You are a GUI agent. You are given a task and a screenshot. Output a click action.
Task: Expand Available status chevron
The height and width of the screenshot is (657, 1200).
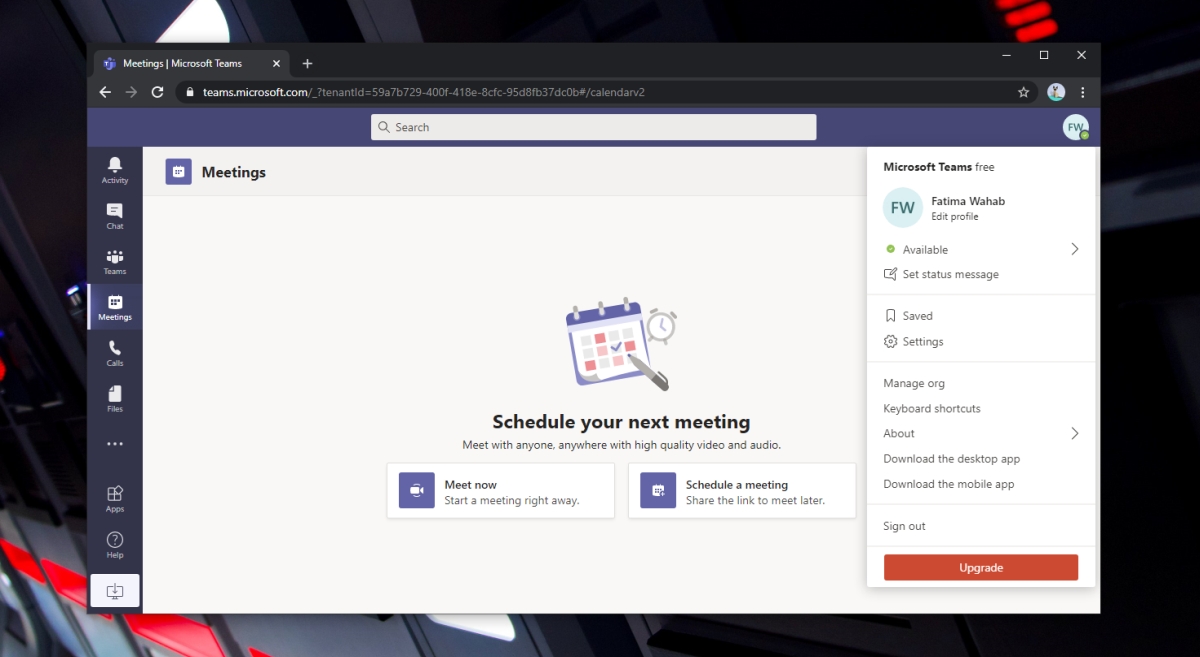click(1075, 249)
